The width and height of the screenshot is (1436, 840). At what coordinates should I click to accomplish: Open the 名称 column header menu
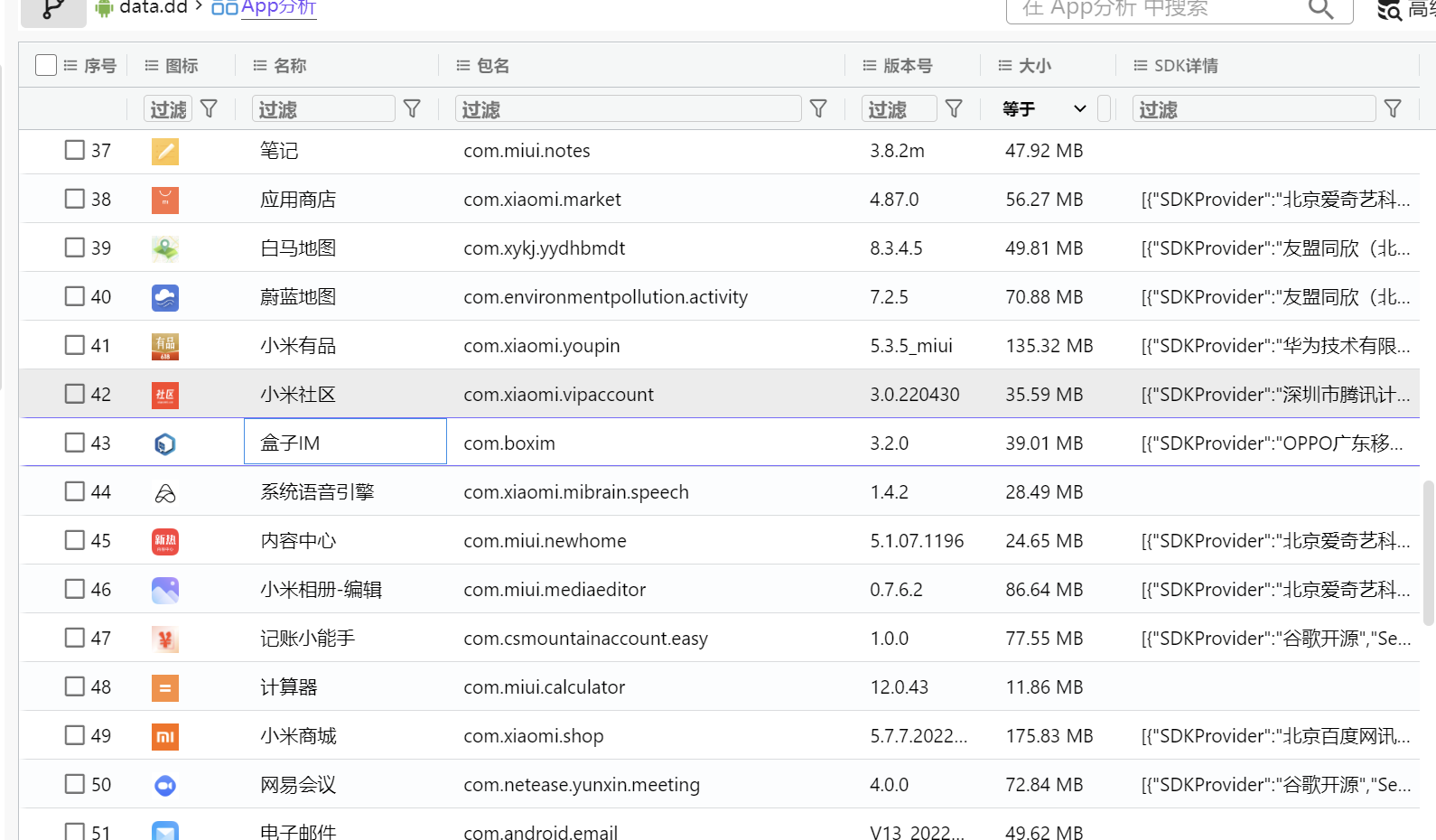tap(260, 66)
